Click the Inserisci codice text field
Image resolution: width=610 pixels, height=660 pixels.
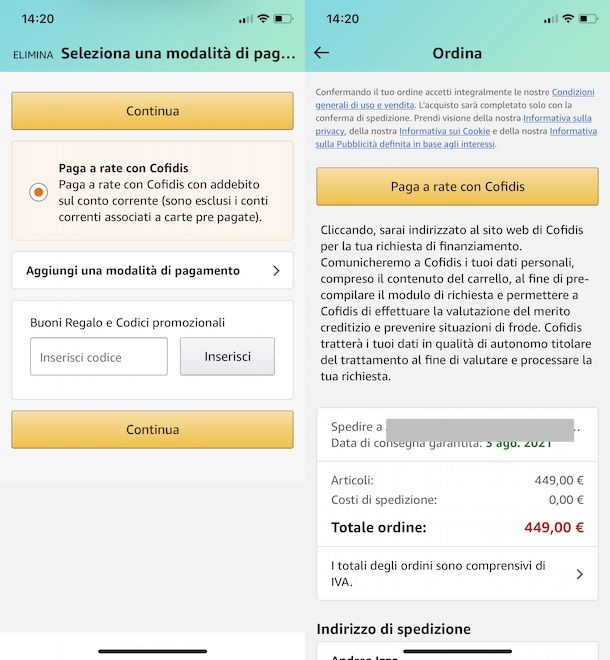pyautogui.click(x=99, y=357)
